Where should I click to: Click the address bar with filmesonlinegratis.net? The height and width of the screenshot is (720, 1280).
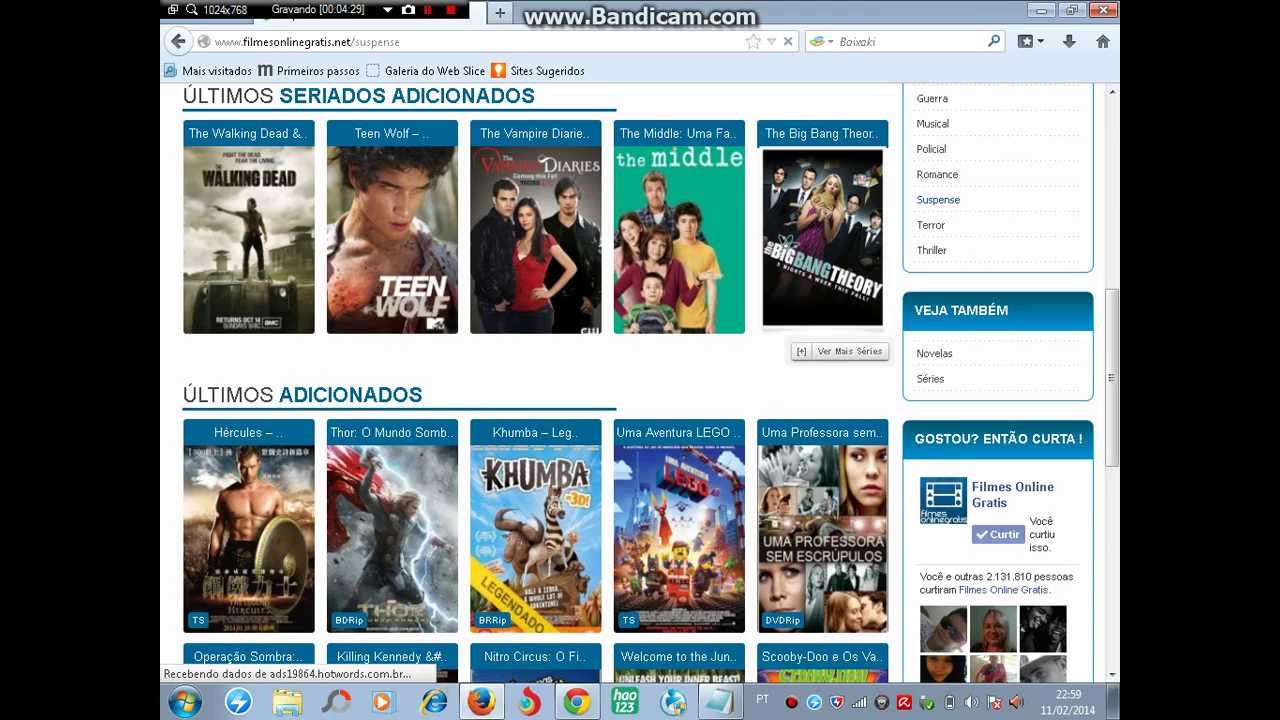[470, 42]
